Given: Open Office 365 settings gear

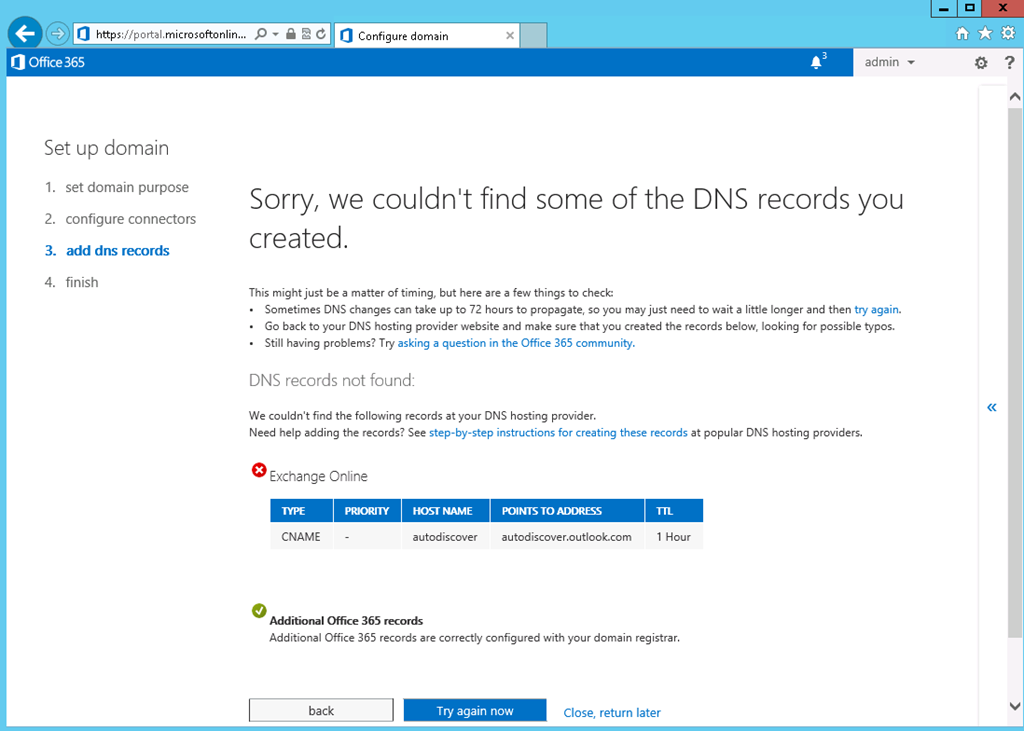Looking at the screenshot, I should click(981, 63).
